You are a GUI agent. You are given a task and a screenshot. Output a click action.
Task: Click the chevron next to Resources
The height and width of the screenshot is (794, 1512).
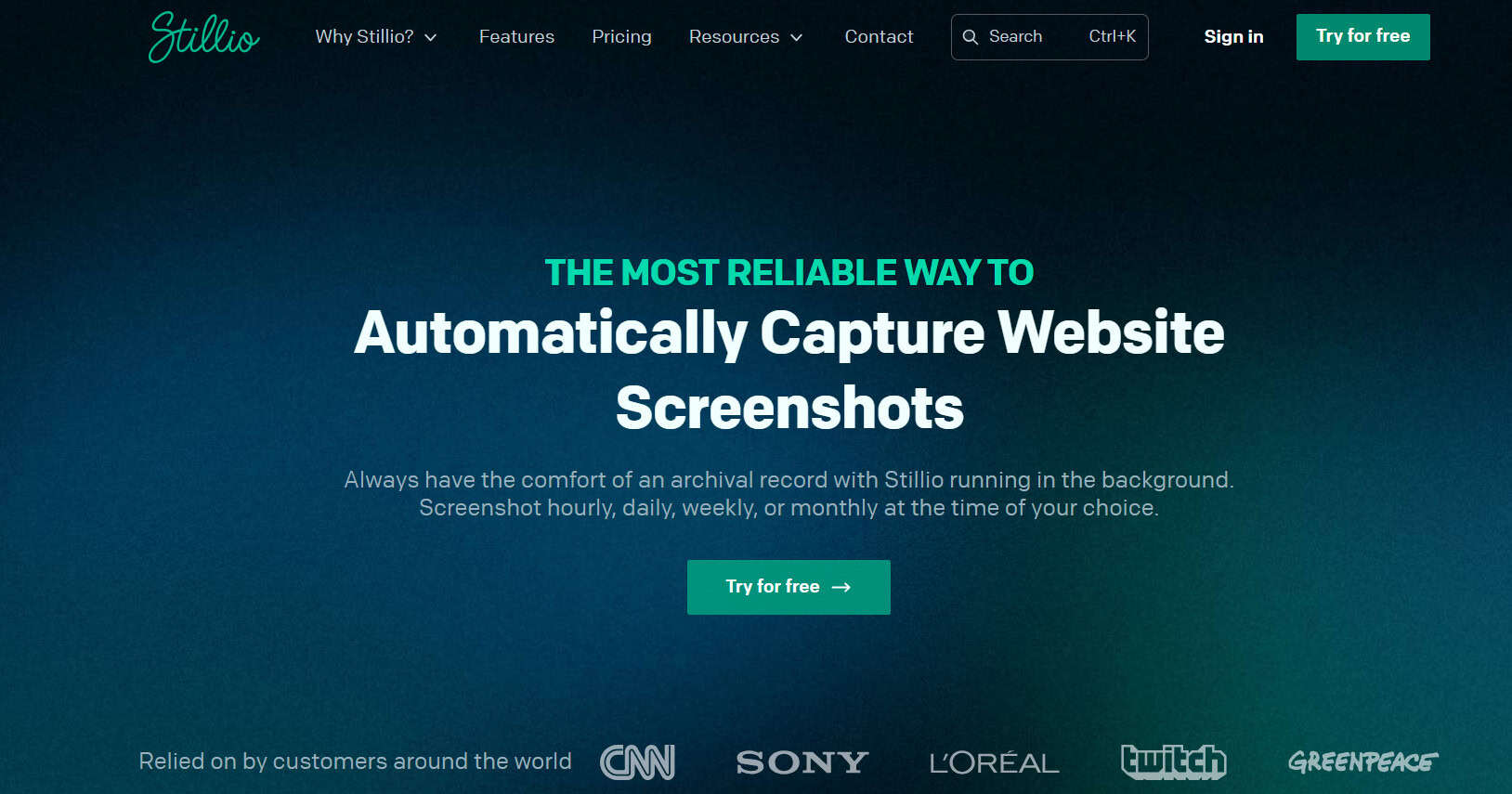coord(796,38)
